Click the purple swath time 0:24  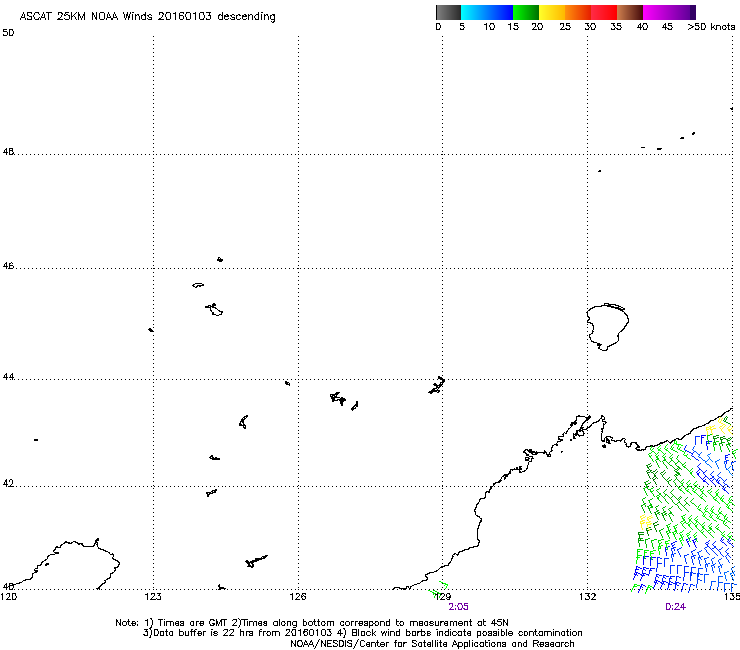(x=675, y=607)
